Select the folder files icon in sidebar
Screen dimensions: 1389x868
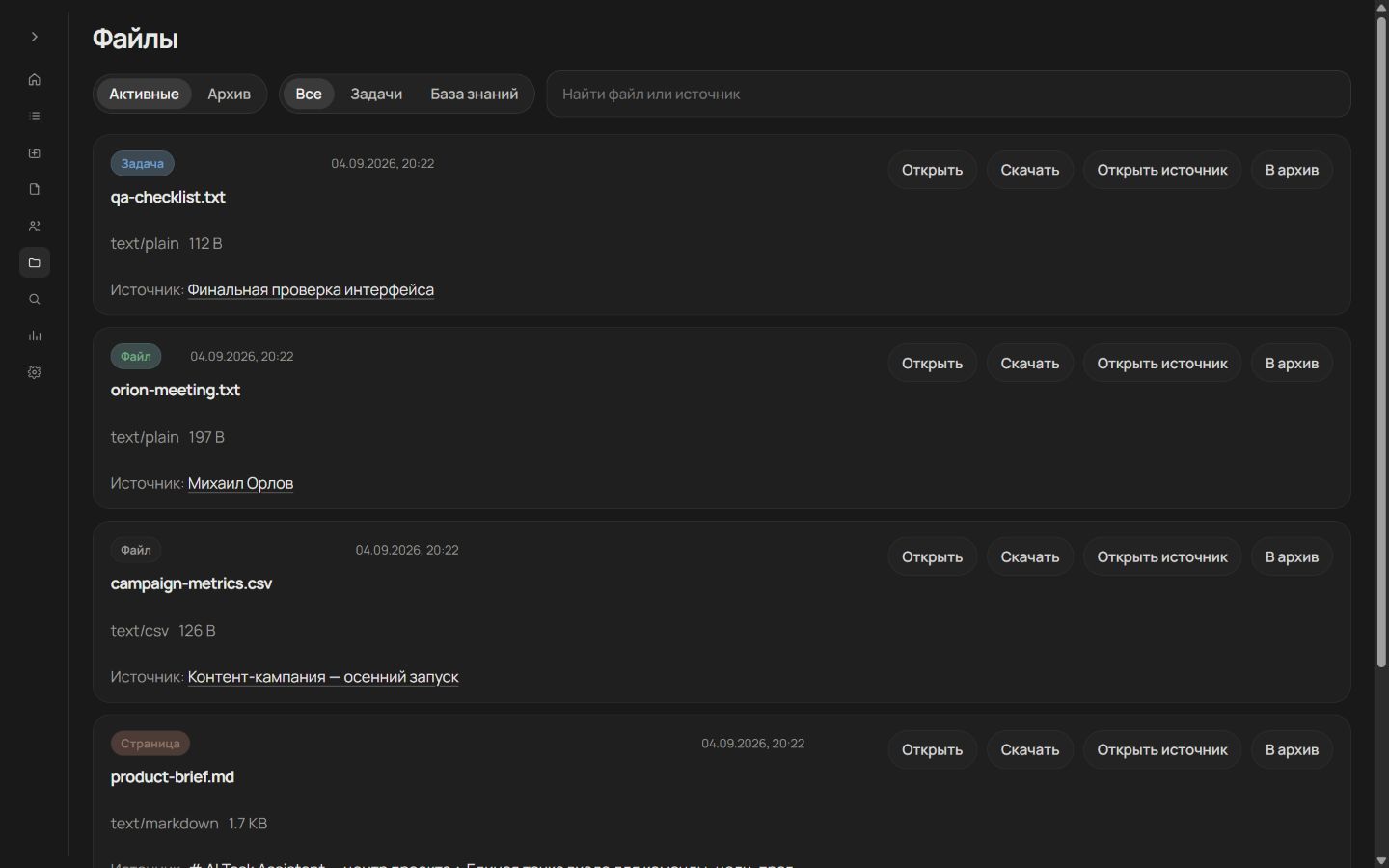click(x=35, y=263)
